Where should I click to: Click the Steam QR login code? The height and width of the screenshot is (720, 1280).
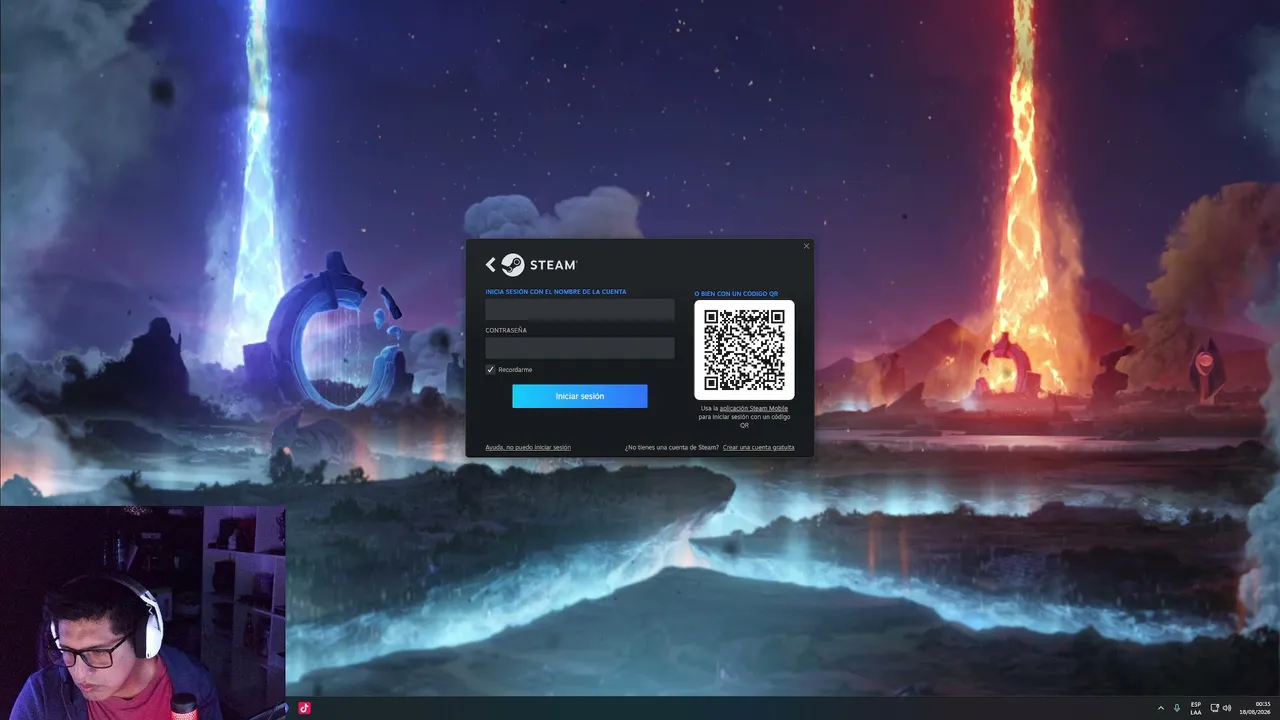pyautogui.click(x=744, y=350)
